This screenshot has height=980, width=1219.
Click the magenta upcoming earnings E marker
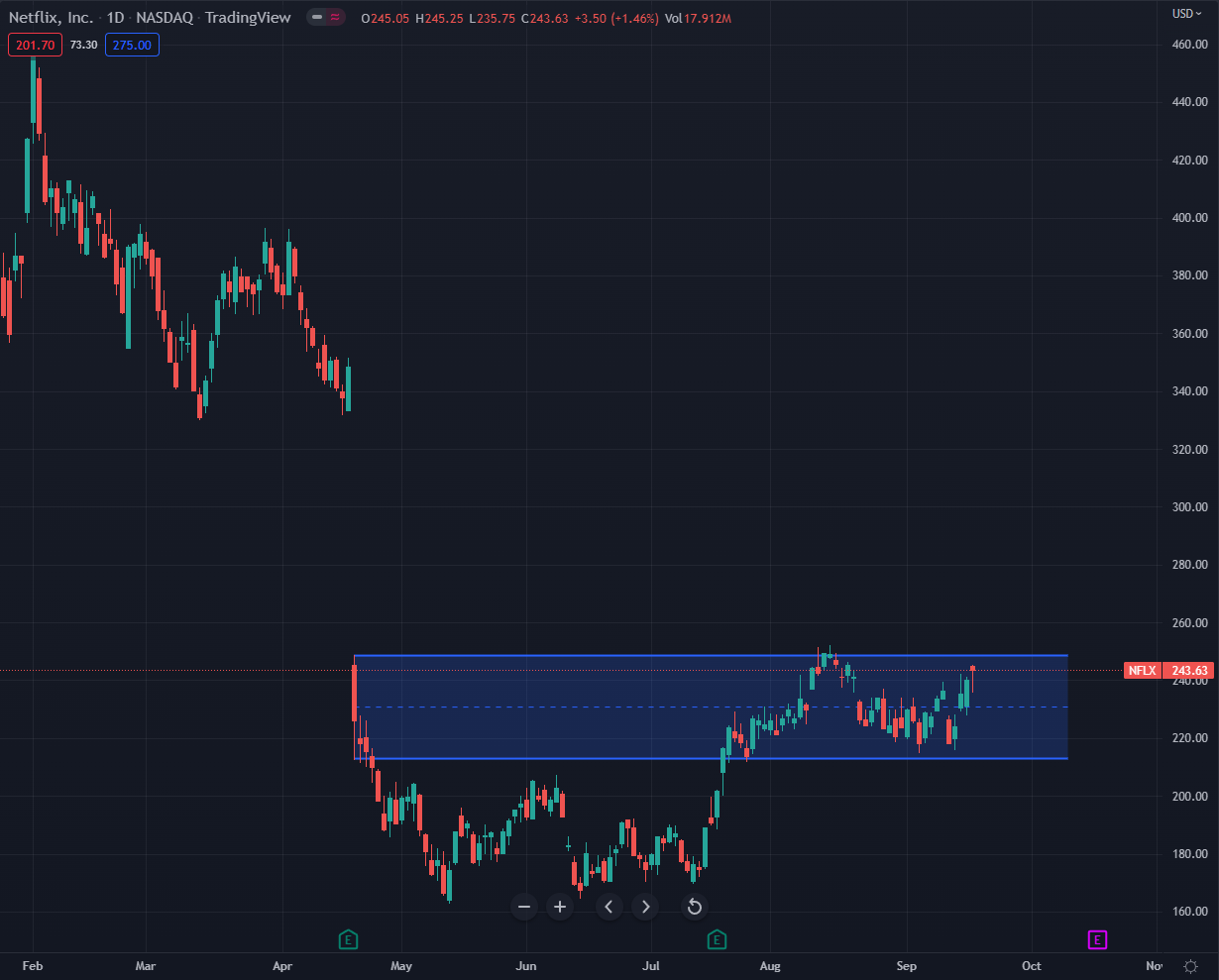[x=1097, y=938]
